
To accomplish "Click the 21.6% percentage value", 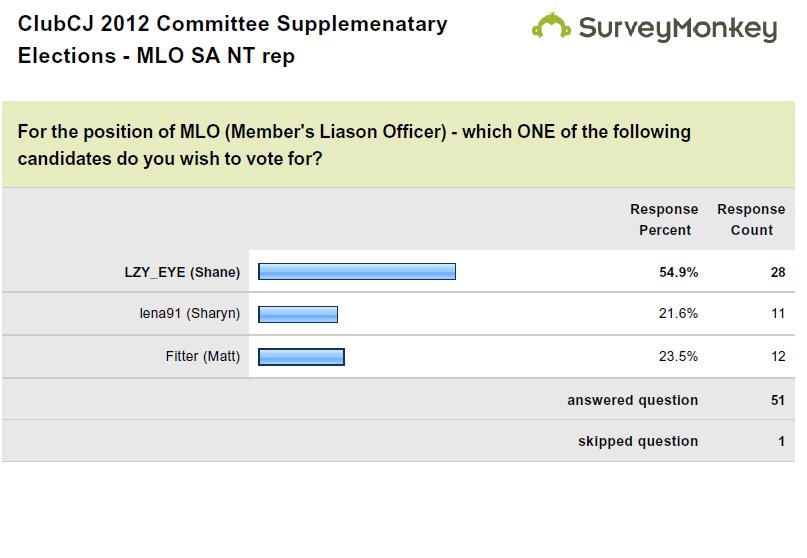I will point(678,313).
